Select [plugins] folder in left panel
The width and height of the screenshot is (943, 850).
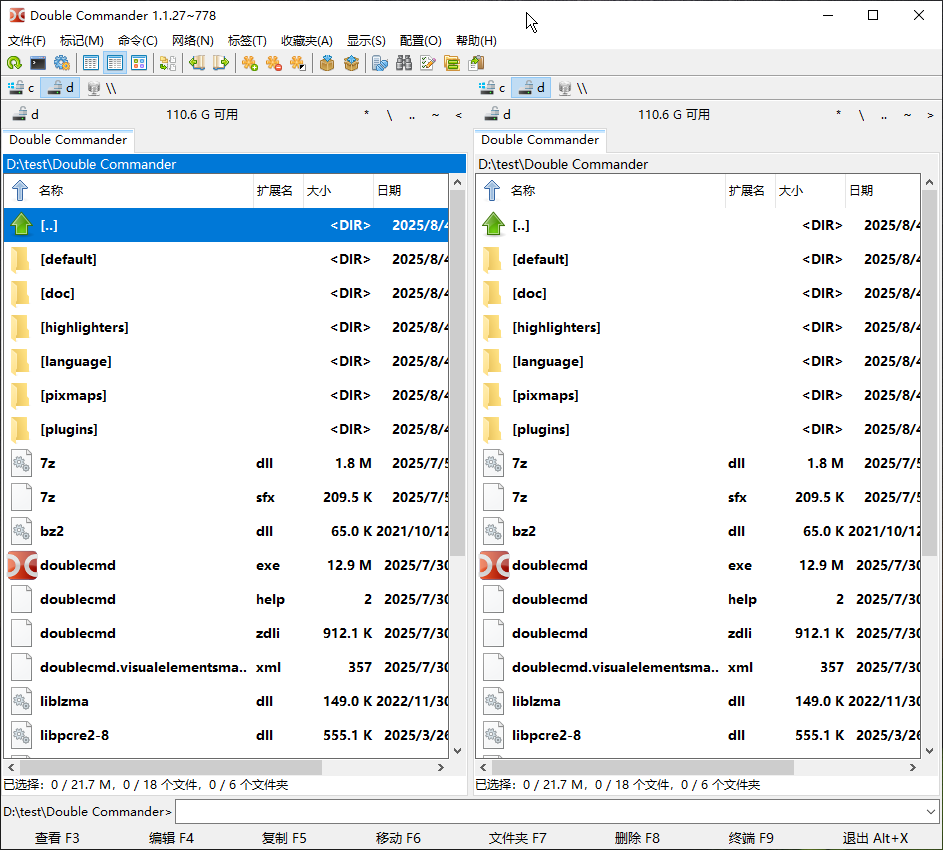pos(226,430)
